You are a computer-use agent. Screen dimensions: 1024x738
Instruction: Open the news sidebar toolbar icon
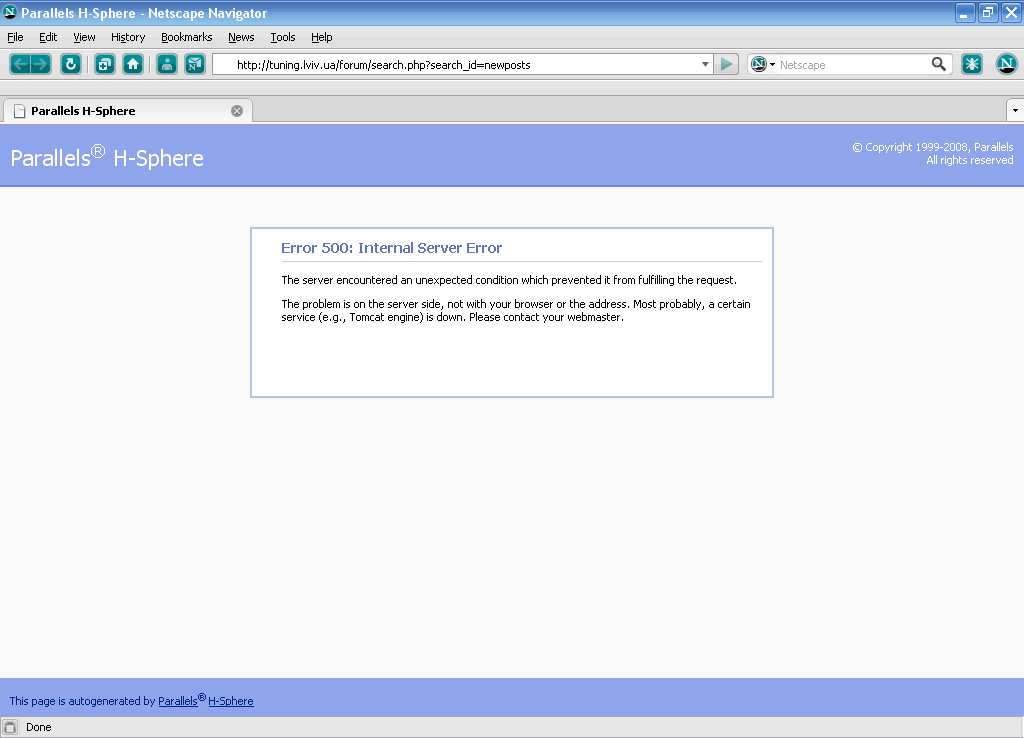(195, 64)
